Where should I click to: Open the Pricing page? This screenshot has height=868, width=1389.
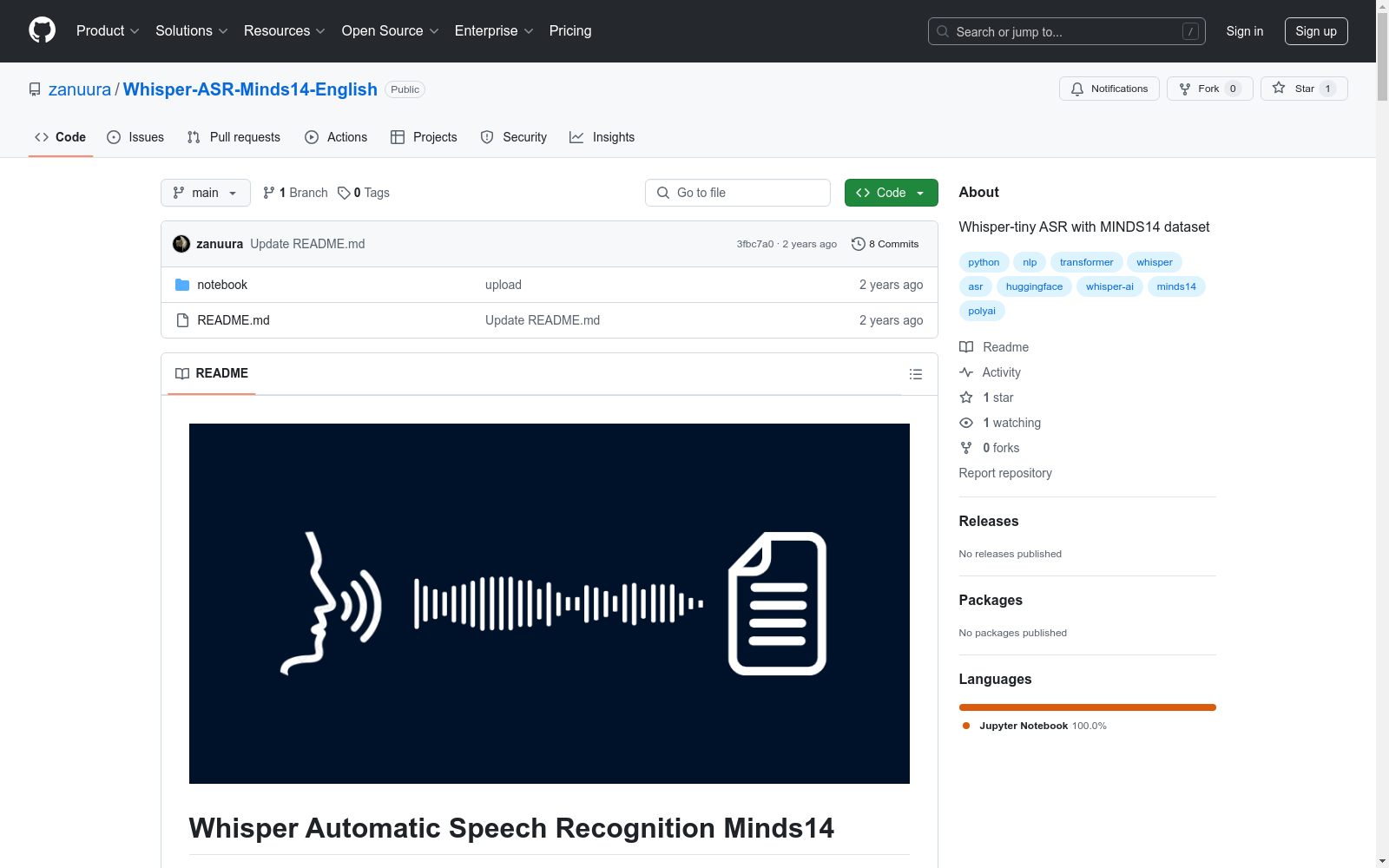tap(570, 31)
